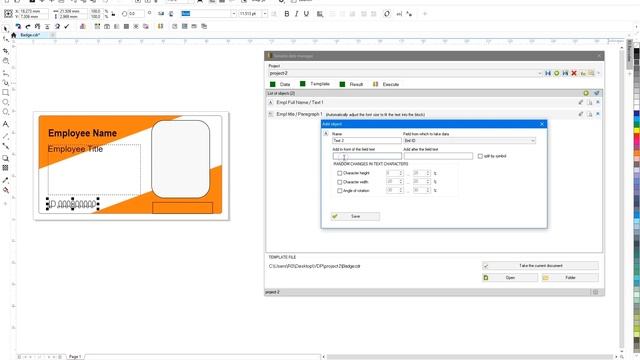Click the checkmark icon in macro toolbar
This screenshot has width=640, height=360.
[67, 26]
